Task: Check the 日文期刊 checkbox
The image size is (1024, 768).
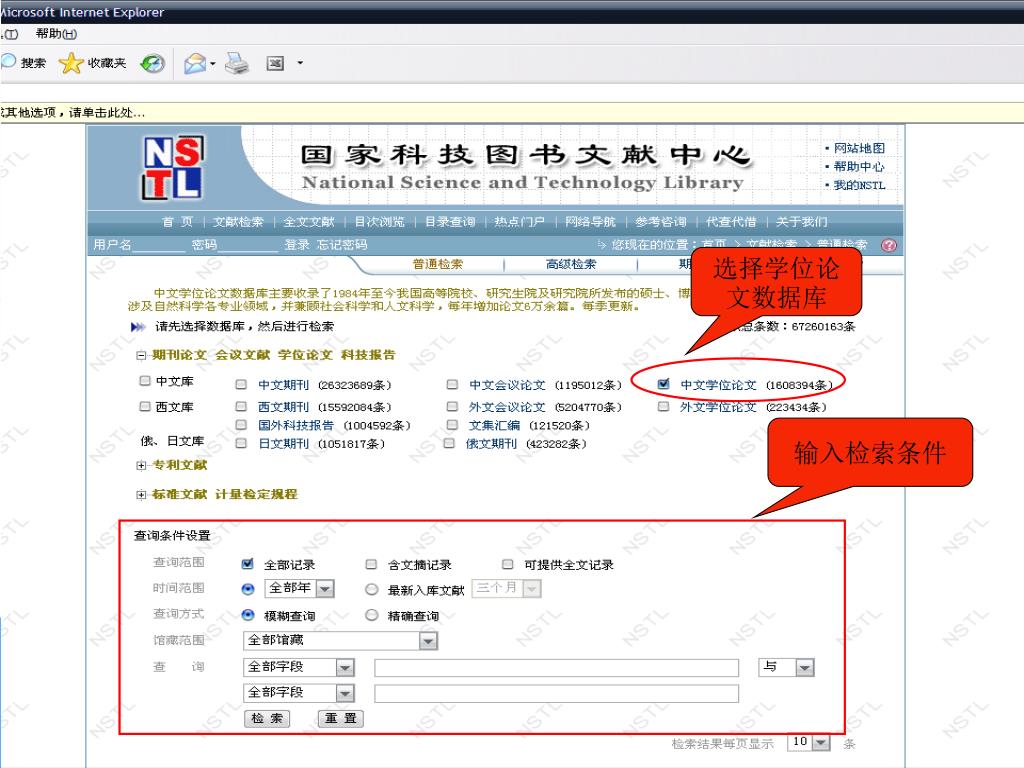Action: 241,443
